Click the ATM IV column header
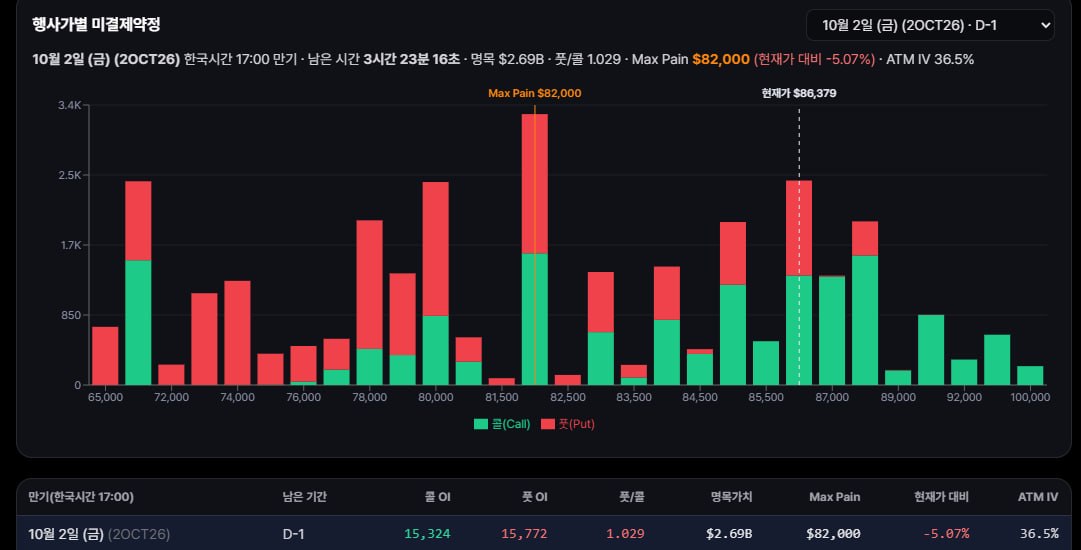Viewport: 1081px width, 550px height. click(1038, 497)
